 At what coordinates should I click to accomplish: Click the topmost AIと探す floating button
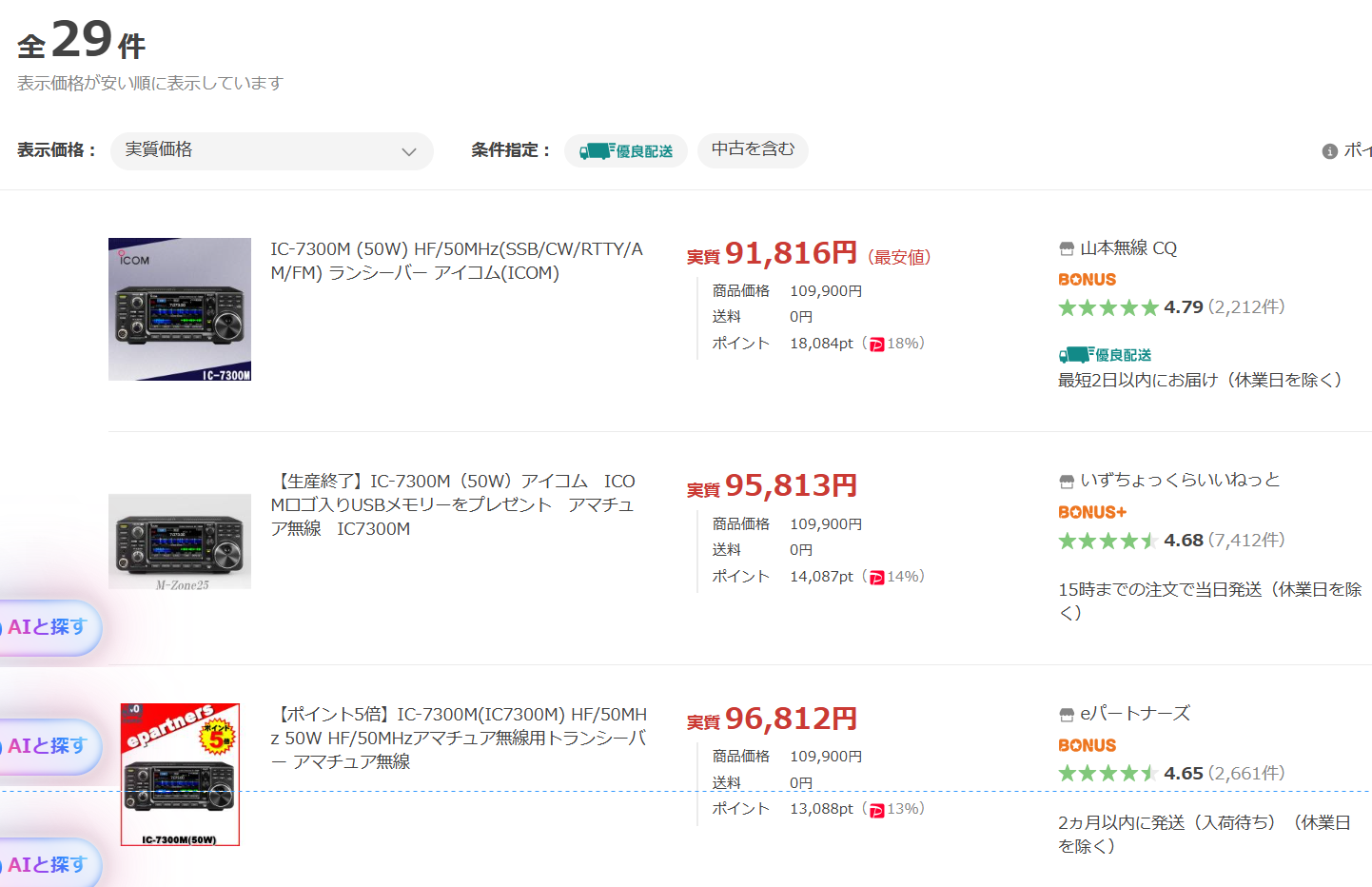coord(48,627)
